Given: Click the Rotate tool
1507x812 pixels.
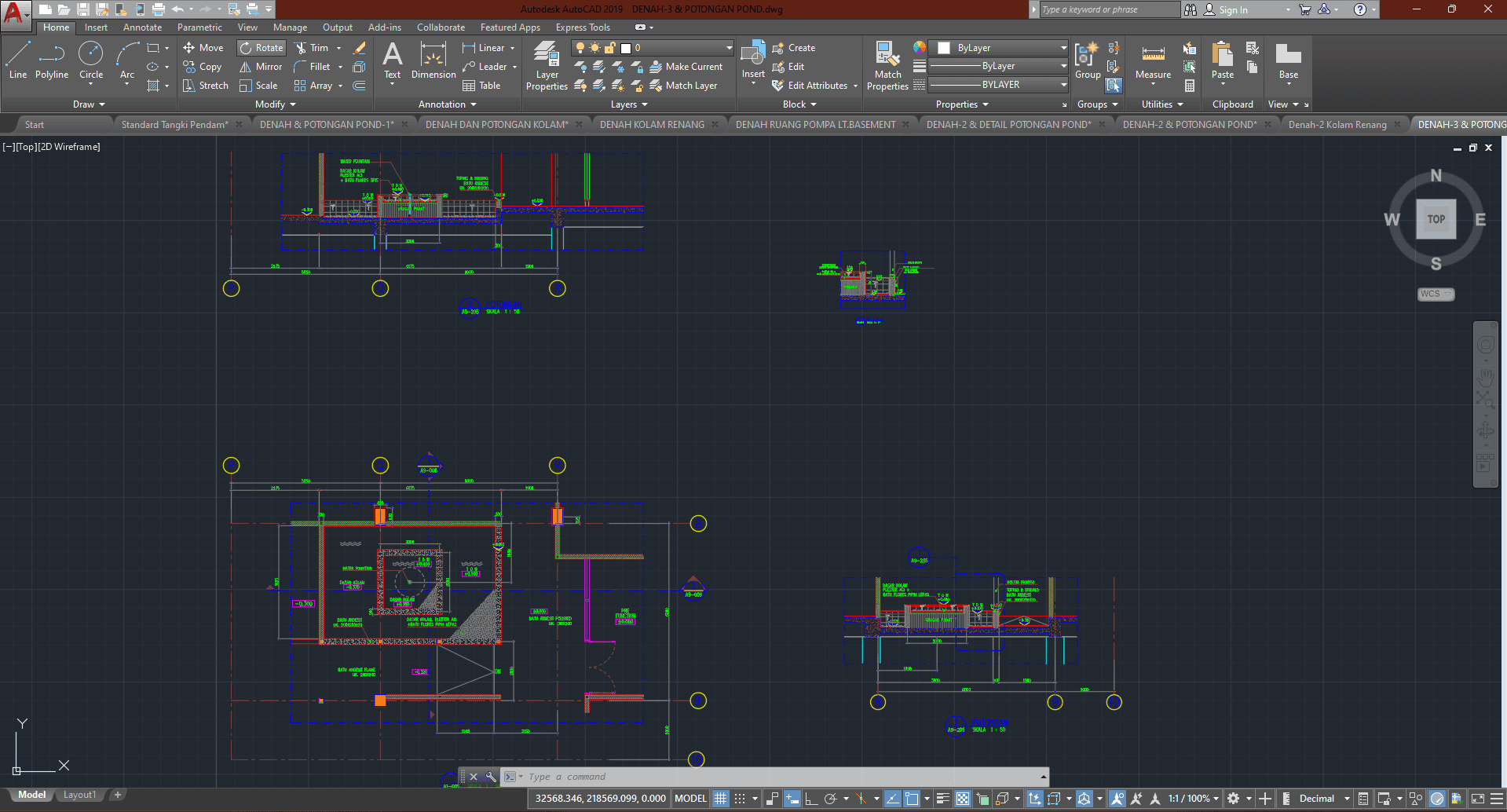Looking at the screenshot, I should pos(261,48).
